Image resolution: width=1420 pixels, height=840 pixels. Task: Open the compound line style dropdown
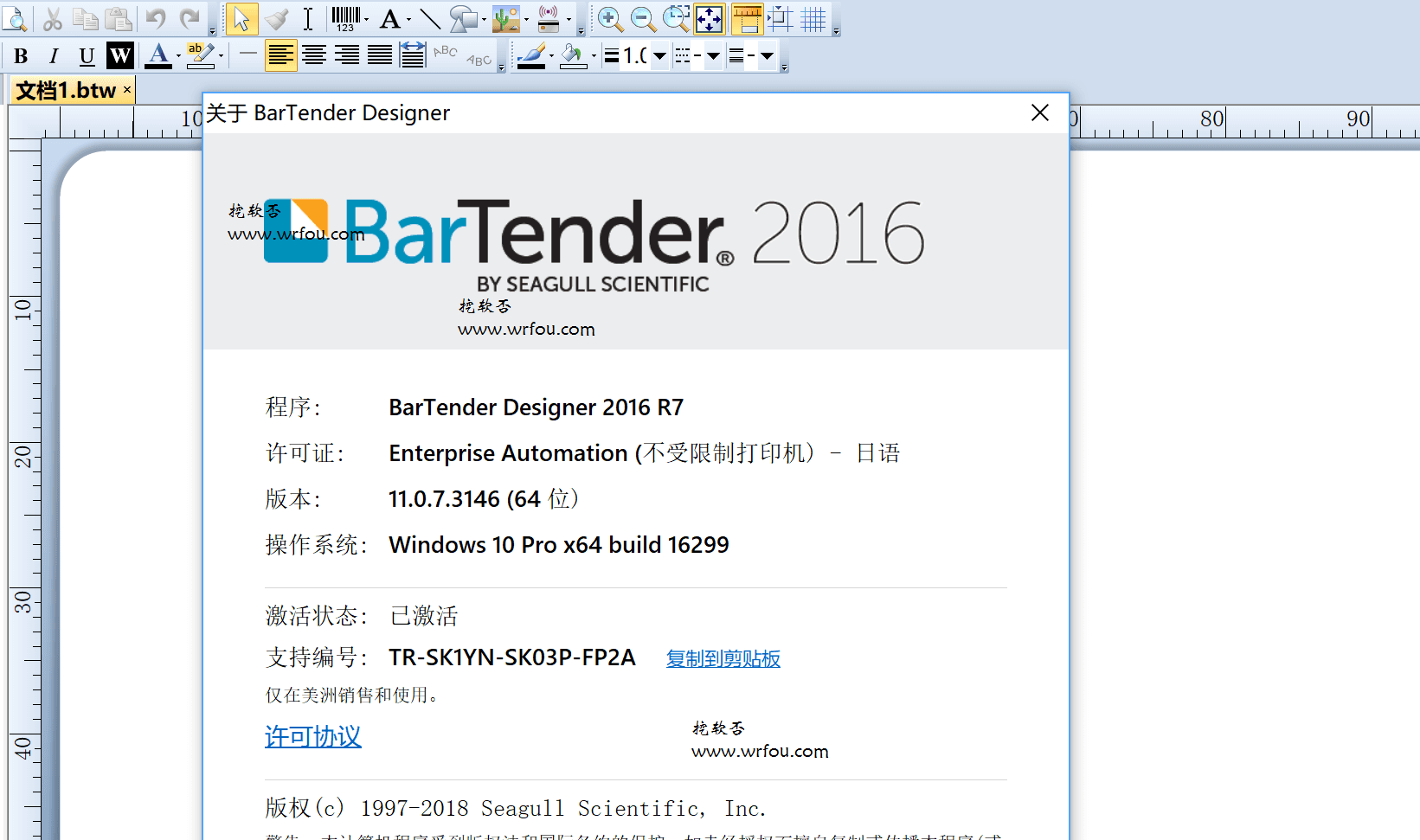[x=767, y=56]
